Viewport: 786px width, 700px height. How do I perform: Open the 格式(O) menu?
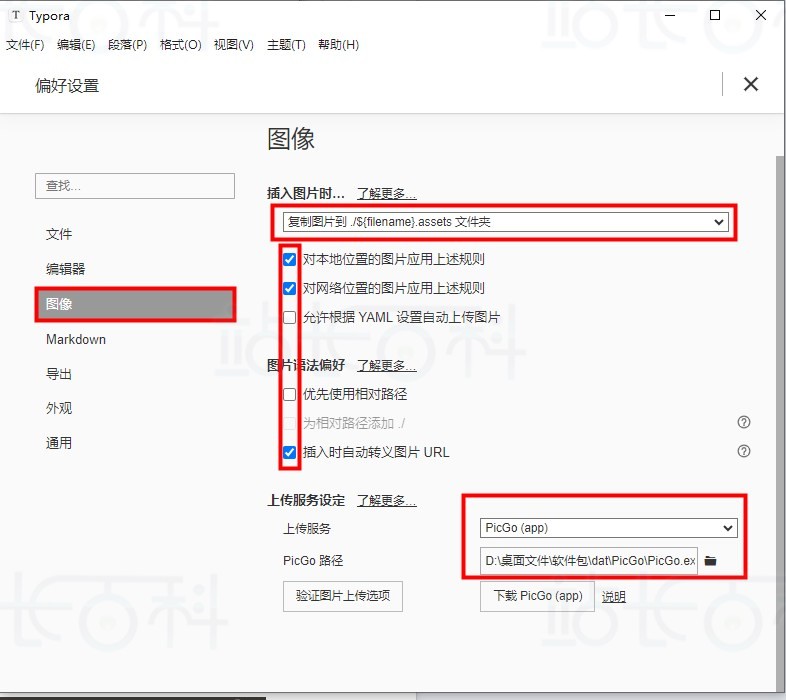tap(180, 45)
